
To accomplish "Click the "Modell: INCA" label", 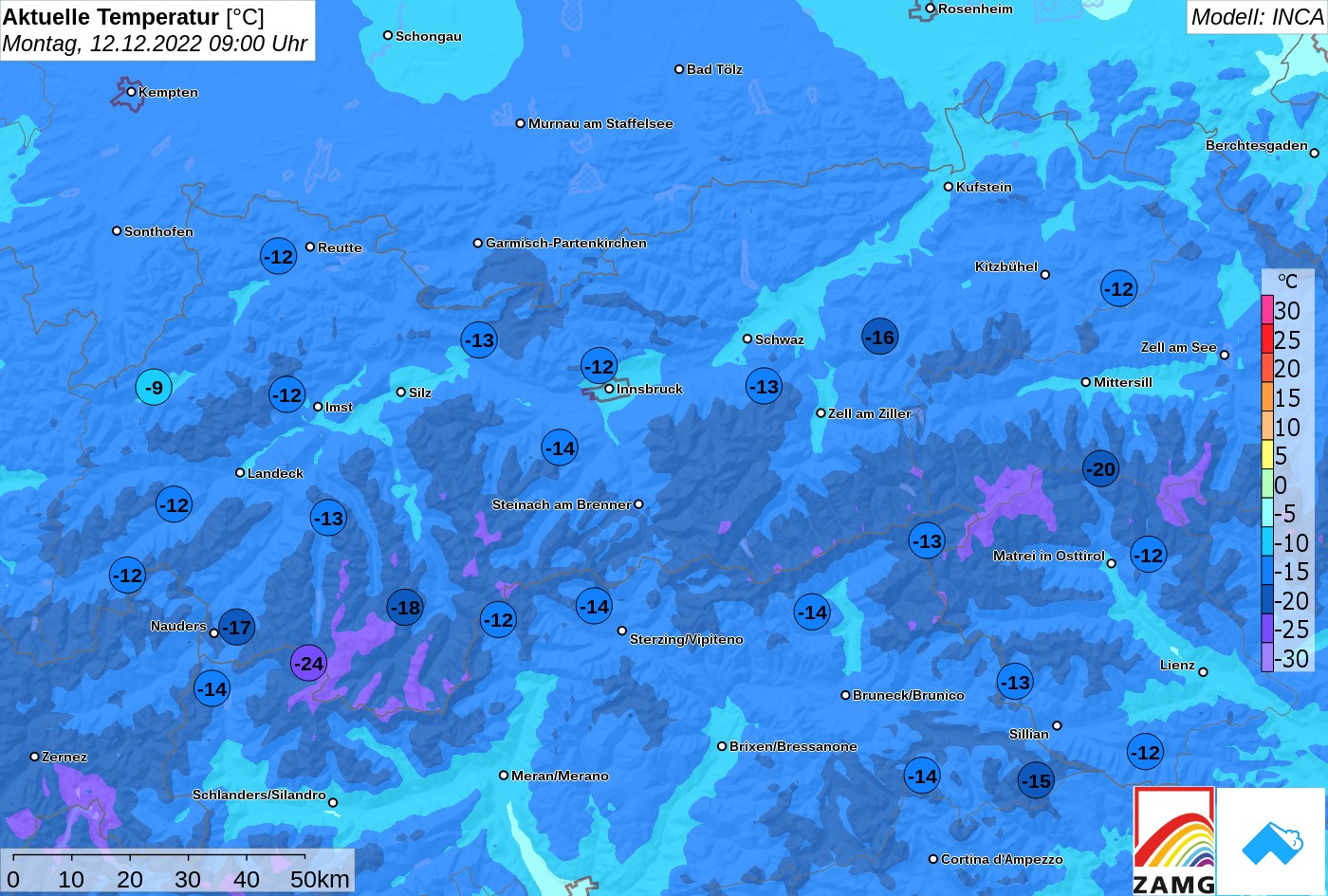I will tap(1257, 16).
